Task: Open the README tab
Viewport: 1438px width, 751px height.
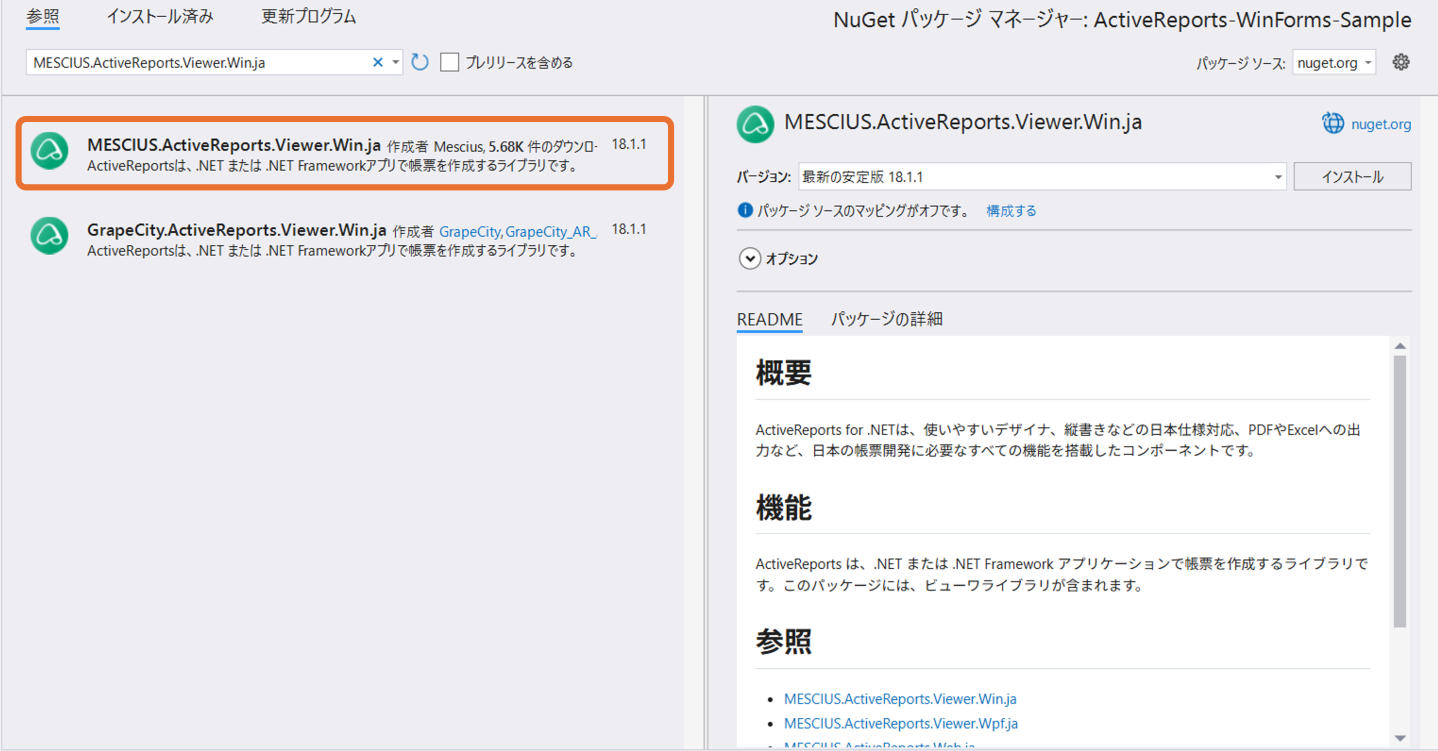Action: pos(770,319)
